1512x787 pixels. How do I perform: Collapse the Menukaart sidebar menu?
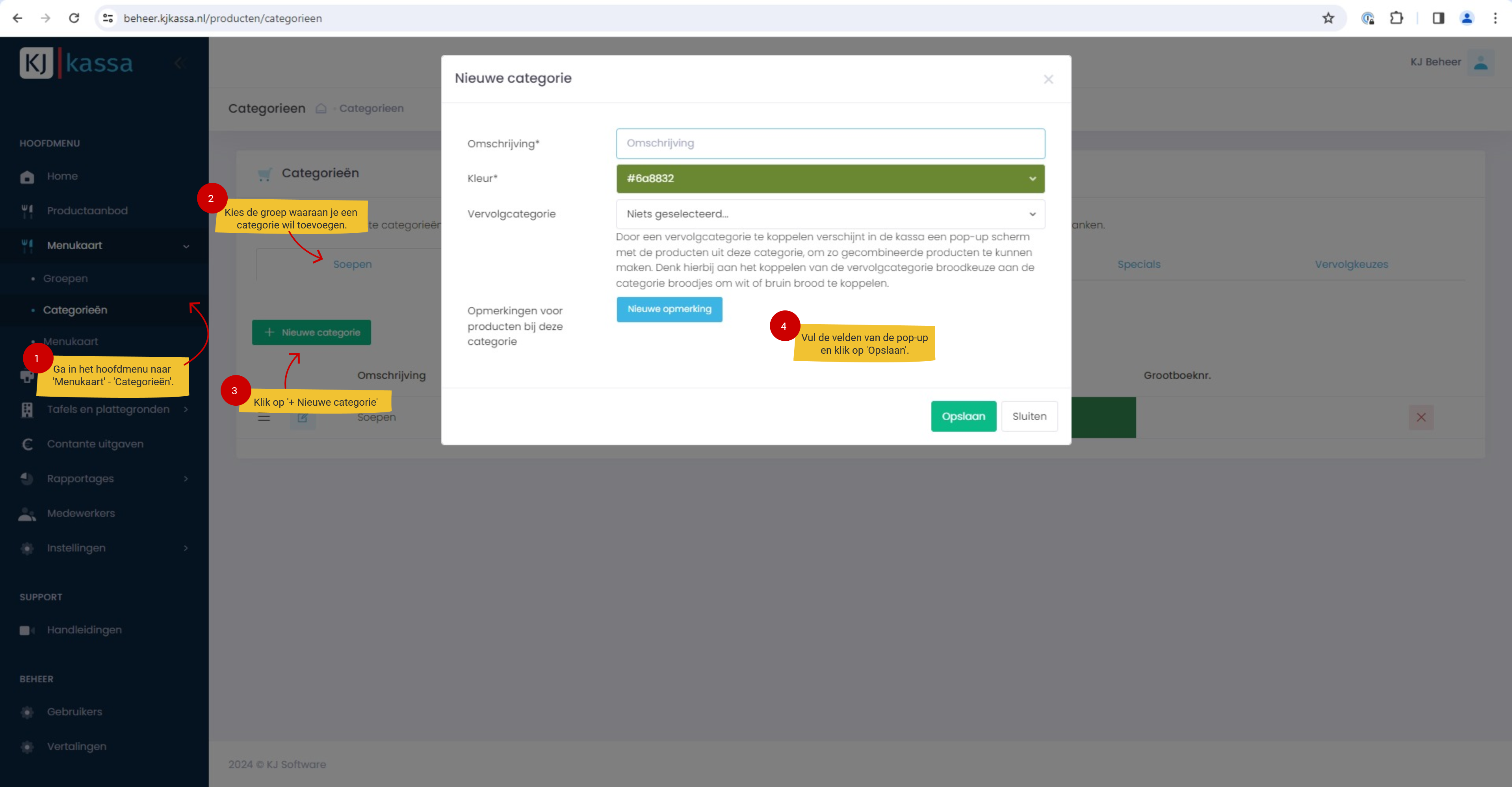coord(186,246)
